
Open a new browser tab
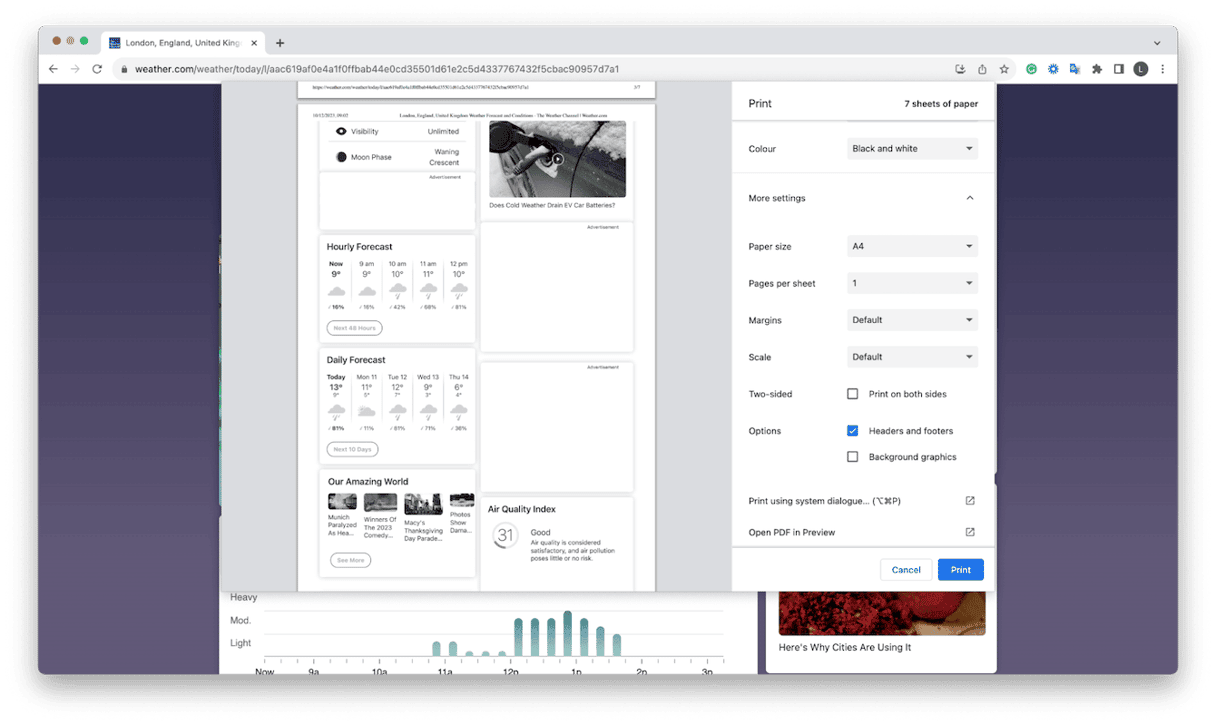click(281, 43)
